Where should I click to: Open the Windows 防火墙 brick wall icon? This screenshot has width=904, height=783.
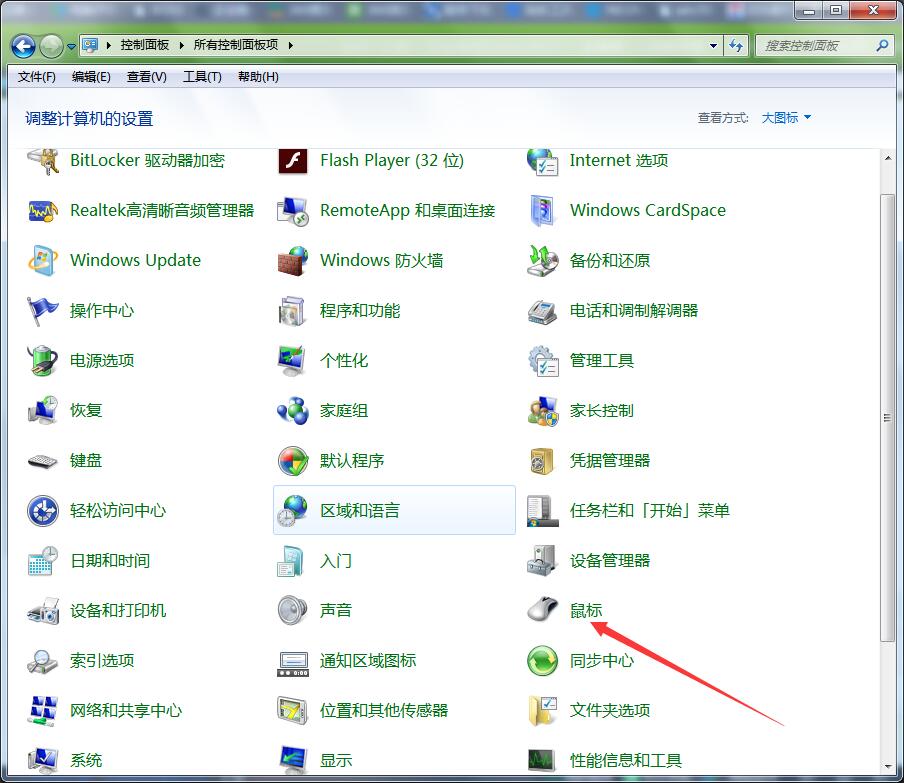pos(293,261)
